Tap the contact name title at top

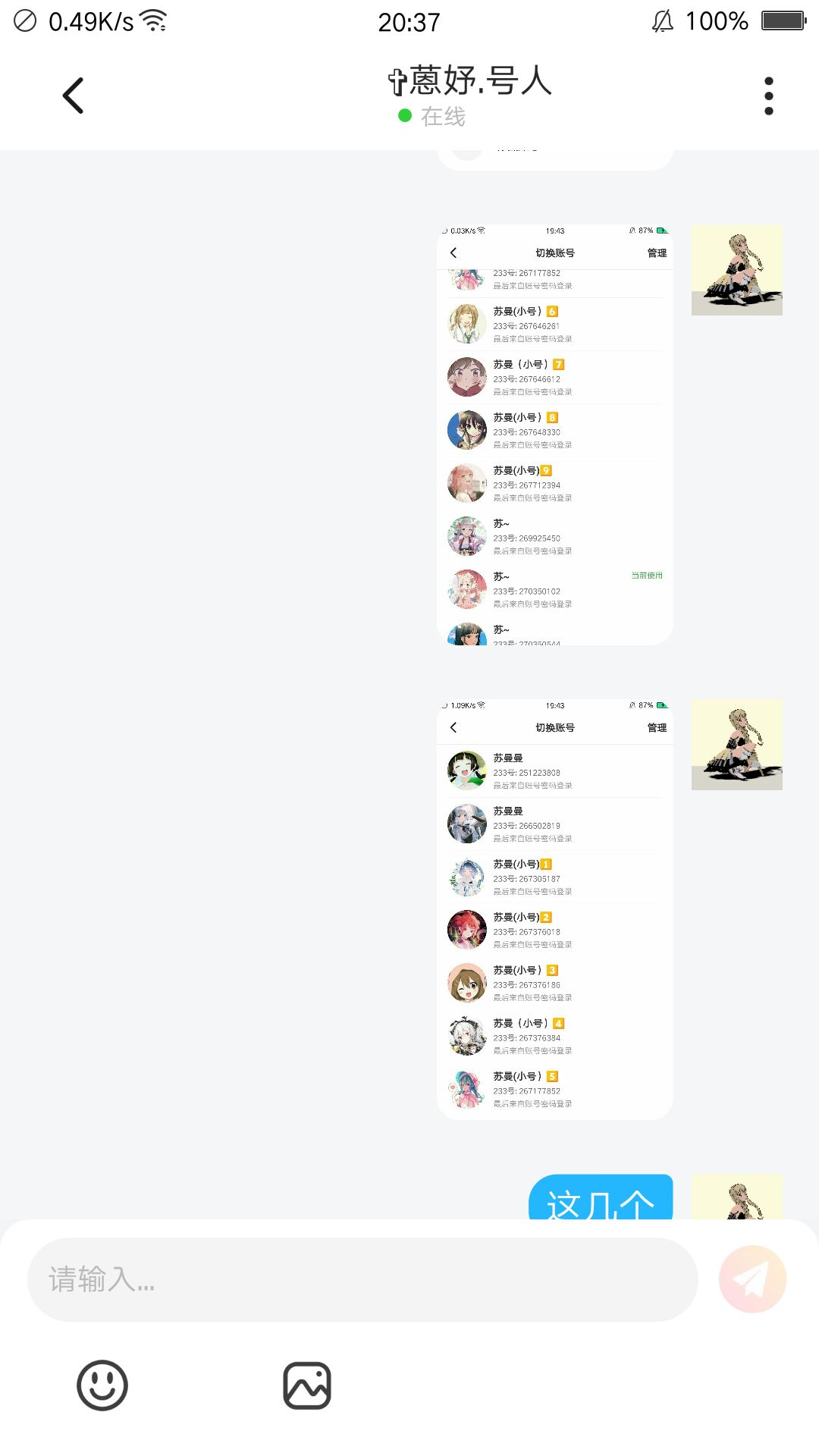tap(470, 80)
